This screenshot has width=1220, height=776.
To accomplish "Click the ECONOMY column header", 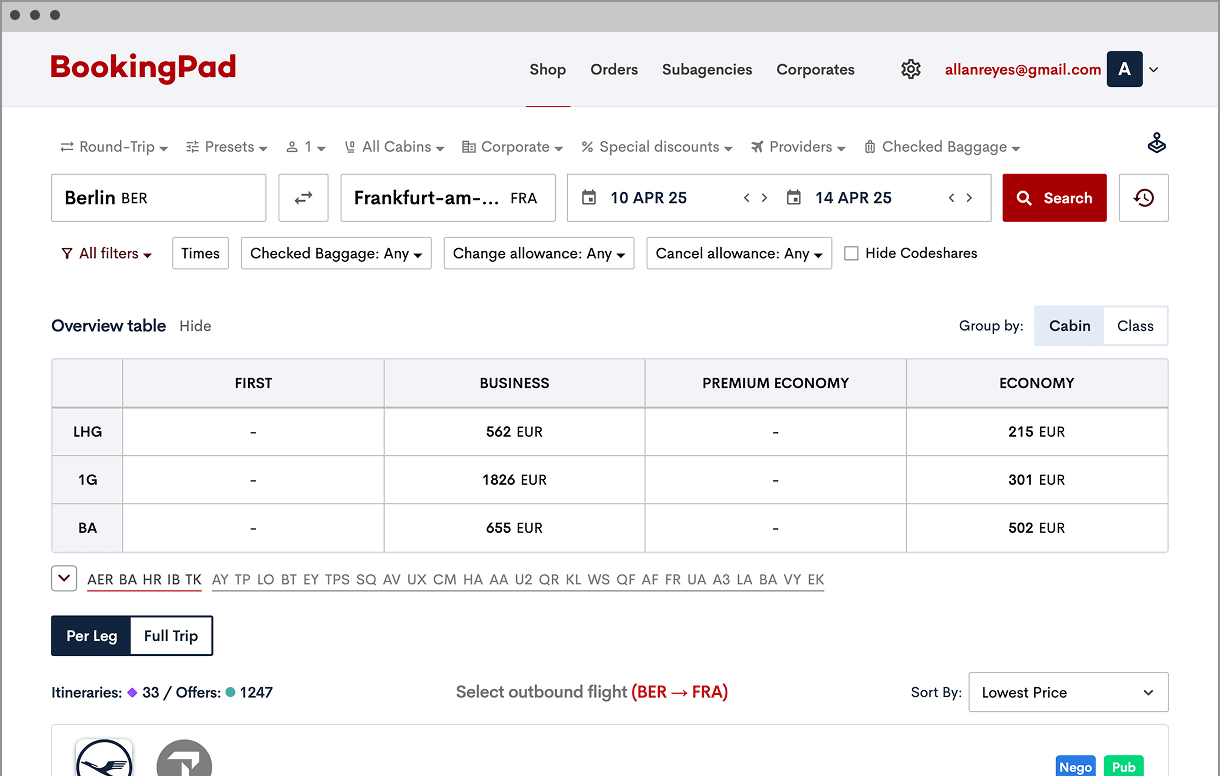I will (x=1037, y=383).
